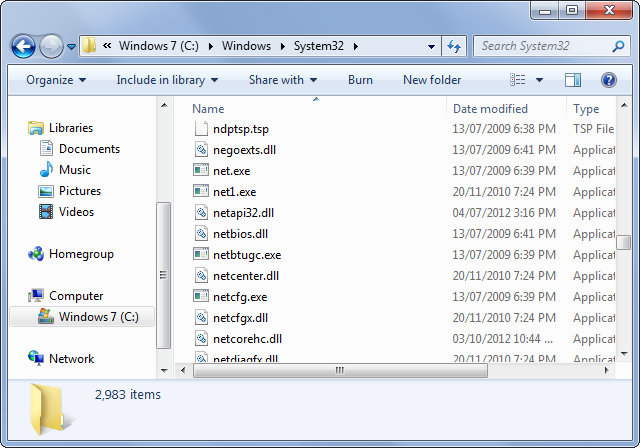Click the Change your view icon
This screenshot has height=448, width=640.
click(518, 80)
